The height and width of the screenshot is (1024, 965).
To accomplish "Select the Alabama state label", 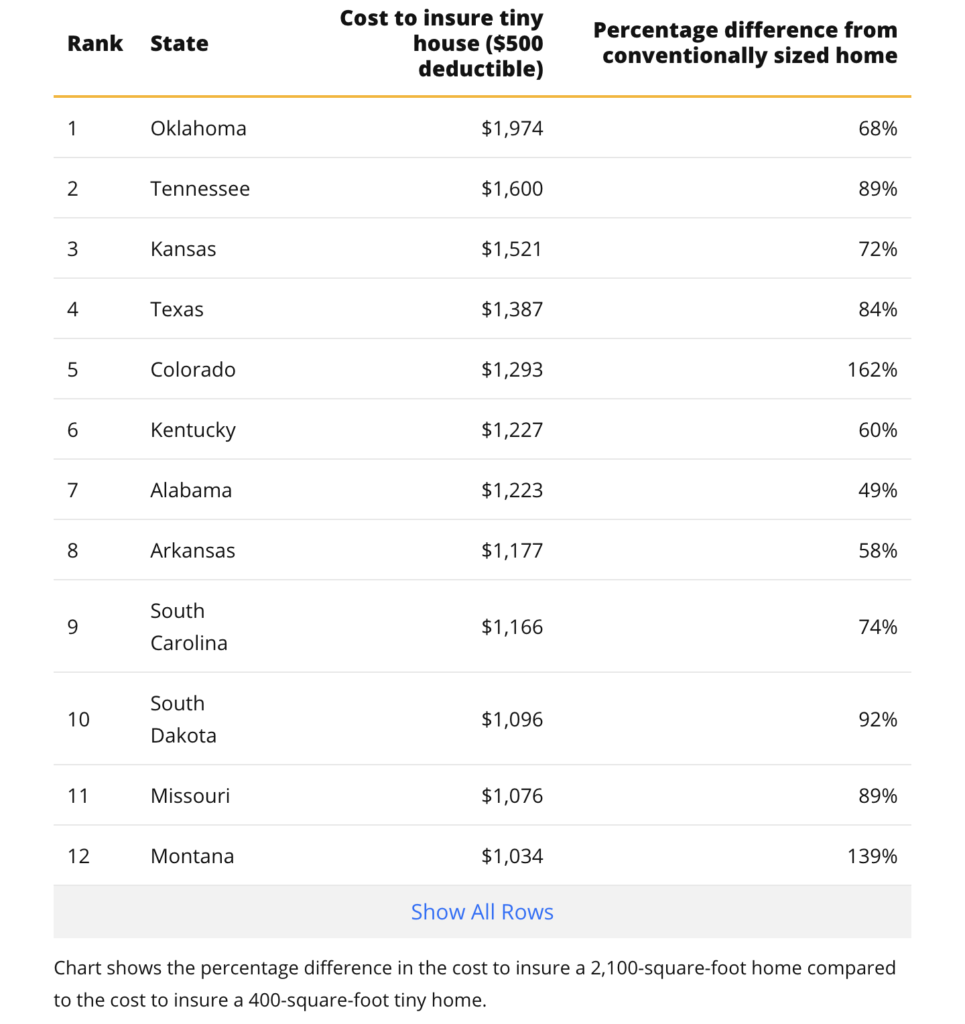I will [190, 490].
